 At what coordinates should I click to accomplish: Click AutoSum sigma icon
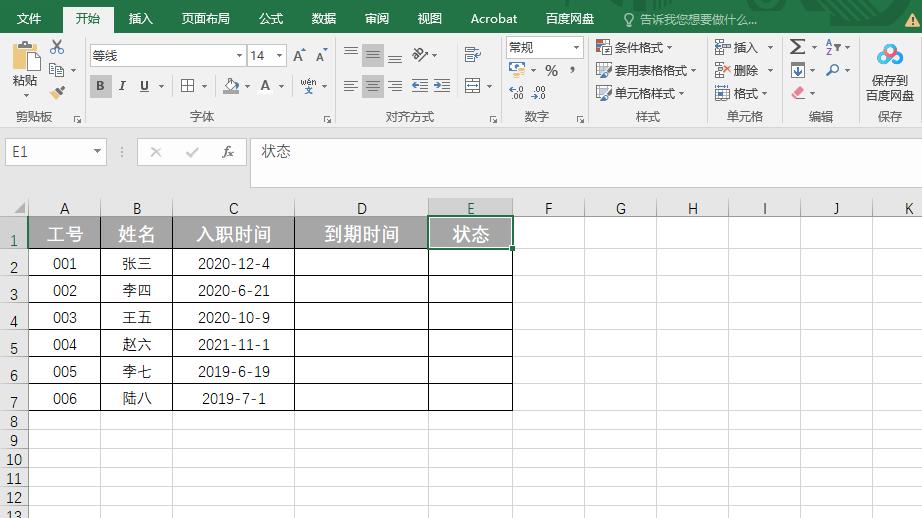pyautogui.click(x=797, y=46)
